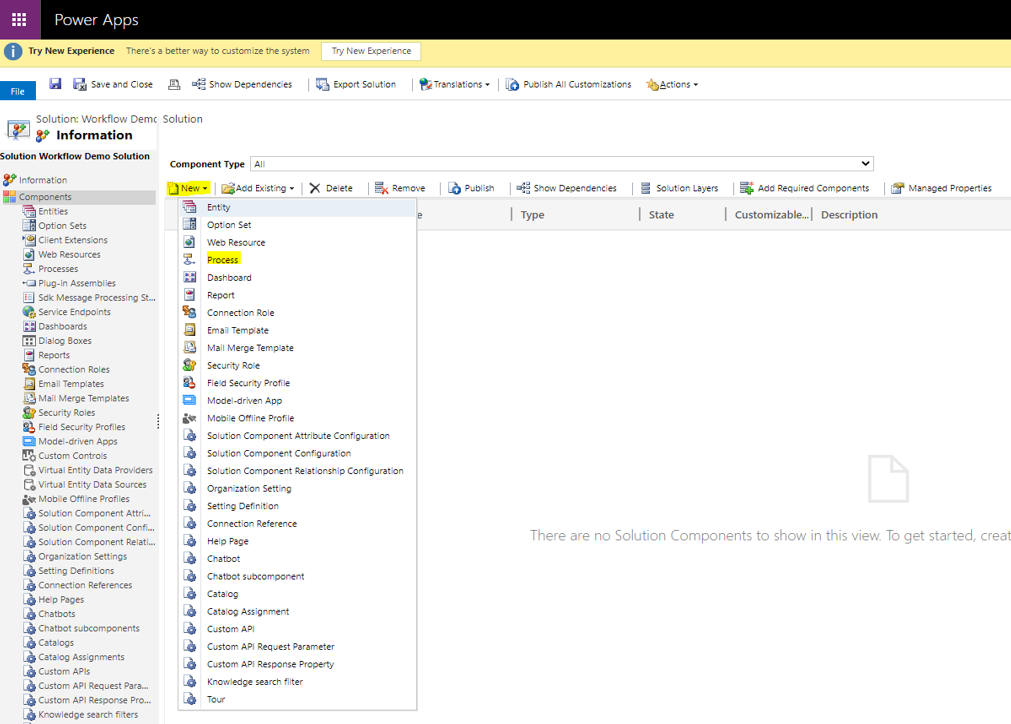Select the Save icon in the toolbar
Viewport: 1011px width, 724px height.
tap(55, 84)
